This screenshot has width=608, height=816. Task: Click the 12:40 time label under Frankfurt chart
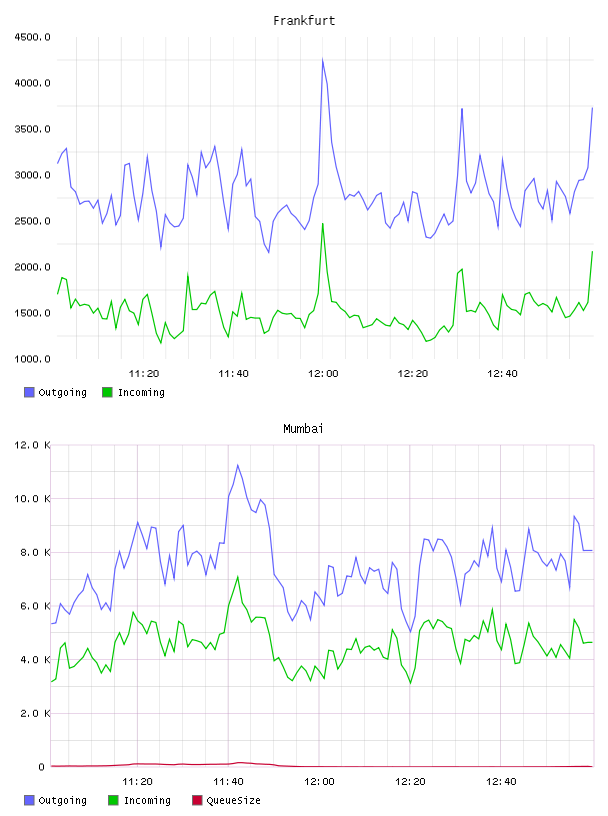[x=502, y=374]
